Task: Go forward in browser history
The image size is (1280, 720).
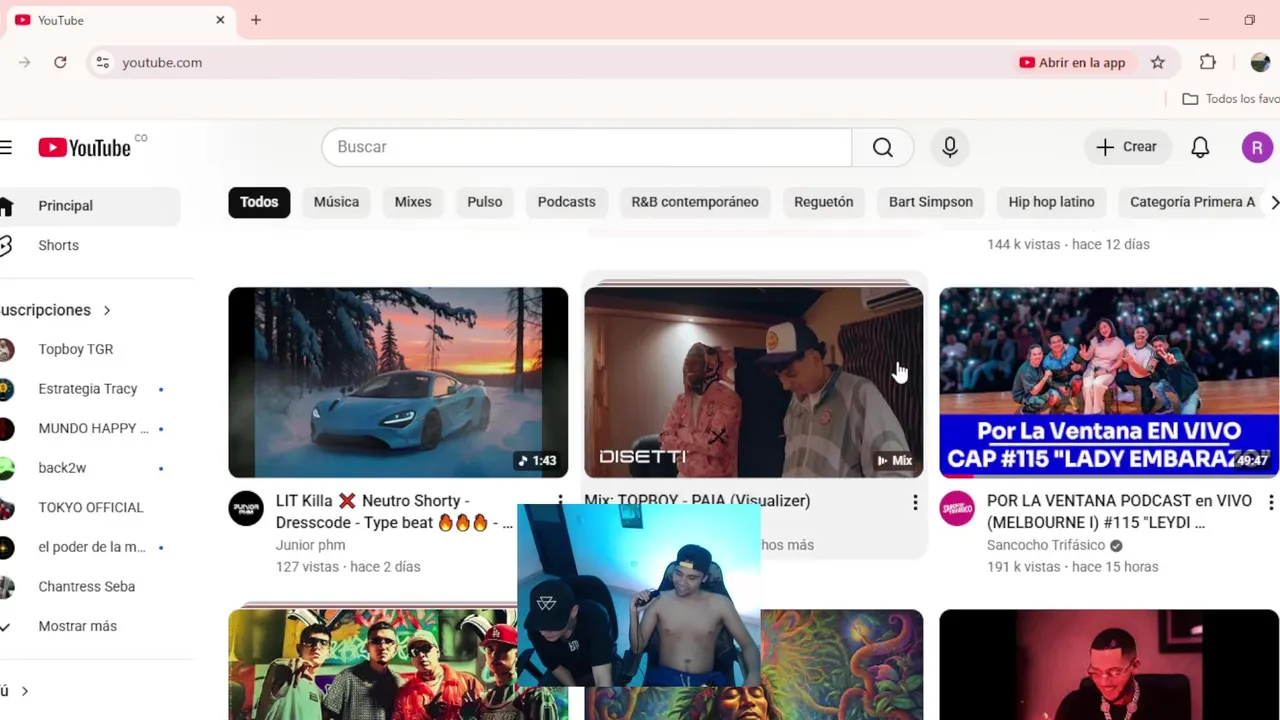Action: pyautogui.click(x=24, y=62)
